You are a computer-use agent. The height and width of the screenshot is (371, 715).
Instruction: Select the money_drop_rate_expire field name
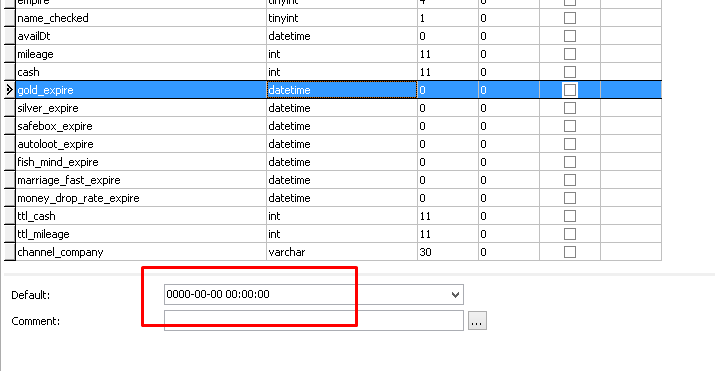[78, 198]
